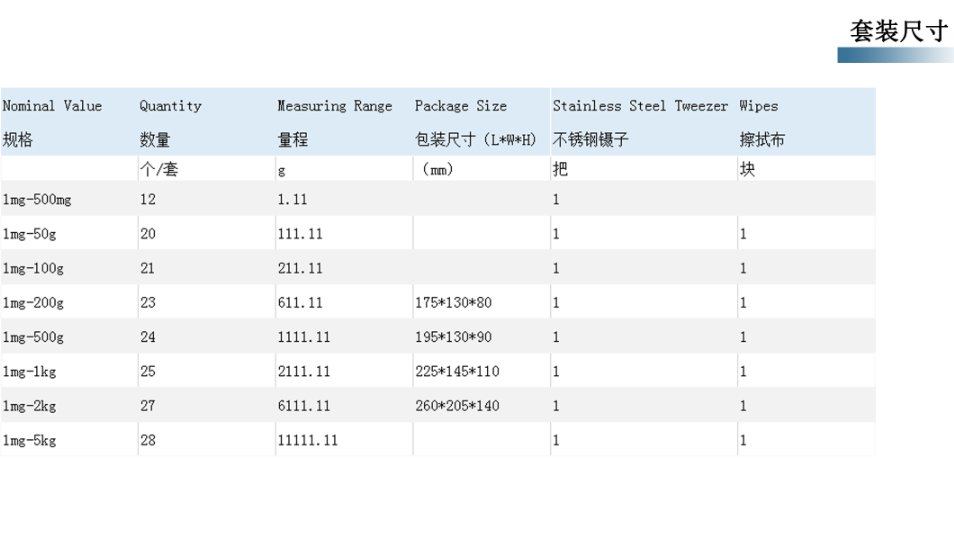Click the blue gradient bar under title
This screenshot has width=954, height=533.
tap(894, 55)
